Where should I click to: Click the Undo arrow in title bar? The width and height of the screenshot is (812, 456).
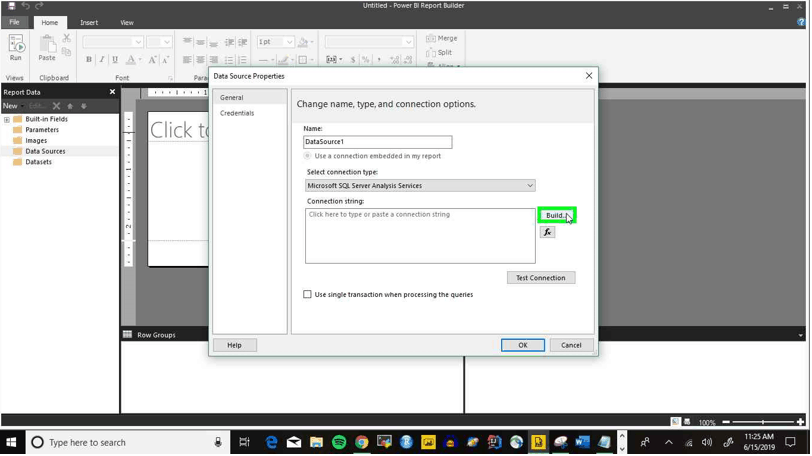coord(25,6)
